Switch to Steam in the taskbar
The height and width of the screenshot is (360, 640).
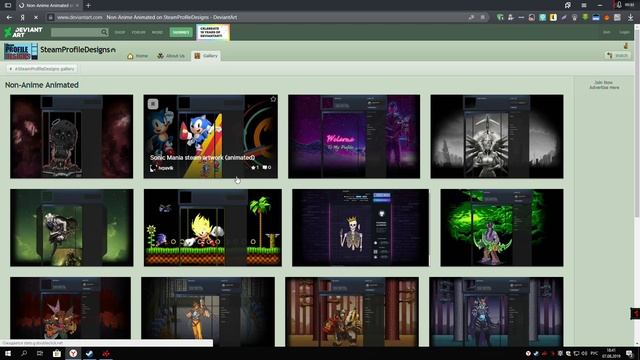point(89,353)
